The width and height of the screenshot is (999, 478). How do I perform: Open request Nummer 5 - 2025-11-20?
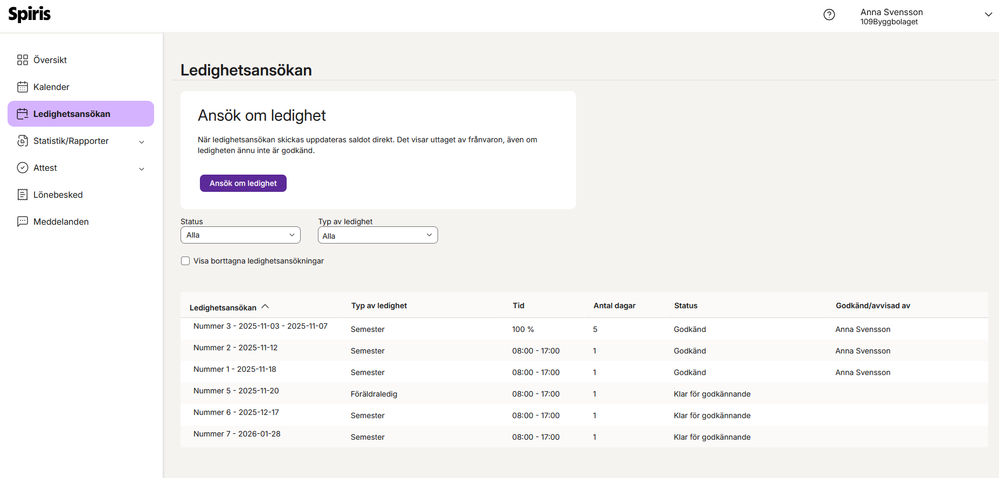point(236,391)
